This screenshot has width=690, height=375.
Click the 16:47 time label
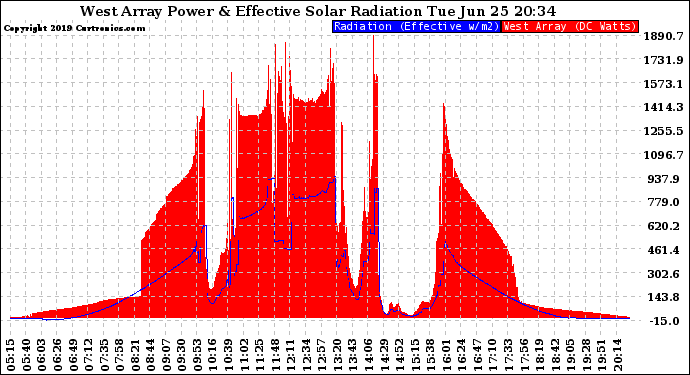(x=477, y=355)
